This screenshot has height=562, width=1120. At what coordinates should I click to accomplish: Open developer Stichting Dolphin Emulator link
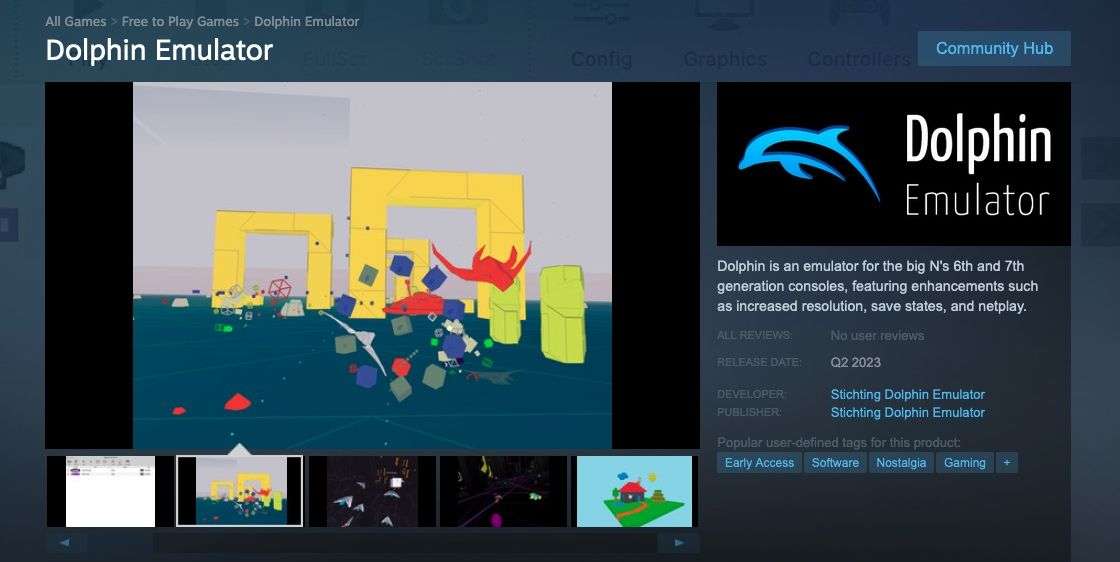coord(907,394)
